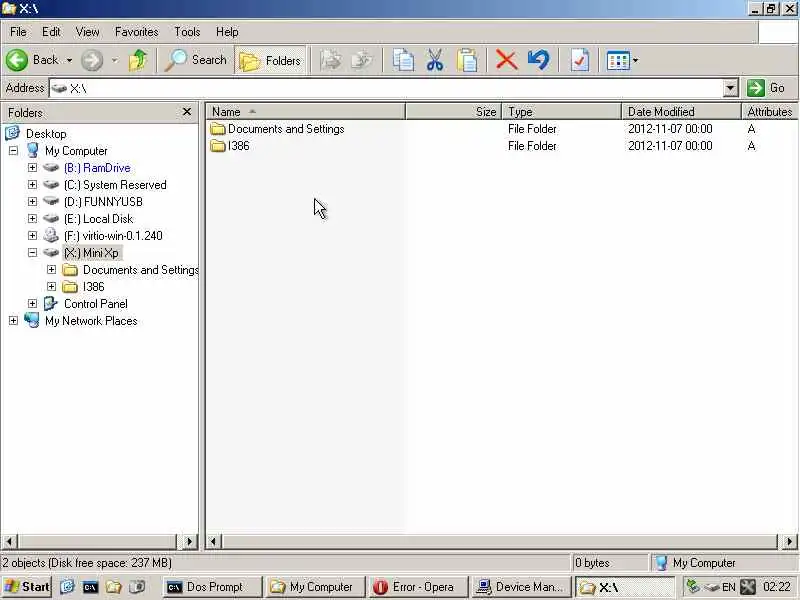Open the Back history dropdown arrow
Viewport: 800px width, 600px height.
click(x=69, y=61)
